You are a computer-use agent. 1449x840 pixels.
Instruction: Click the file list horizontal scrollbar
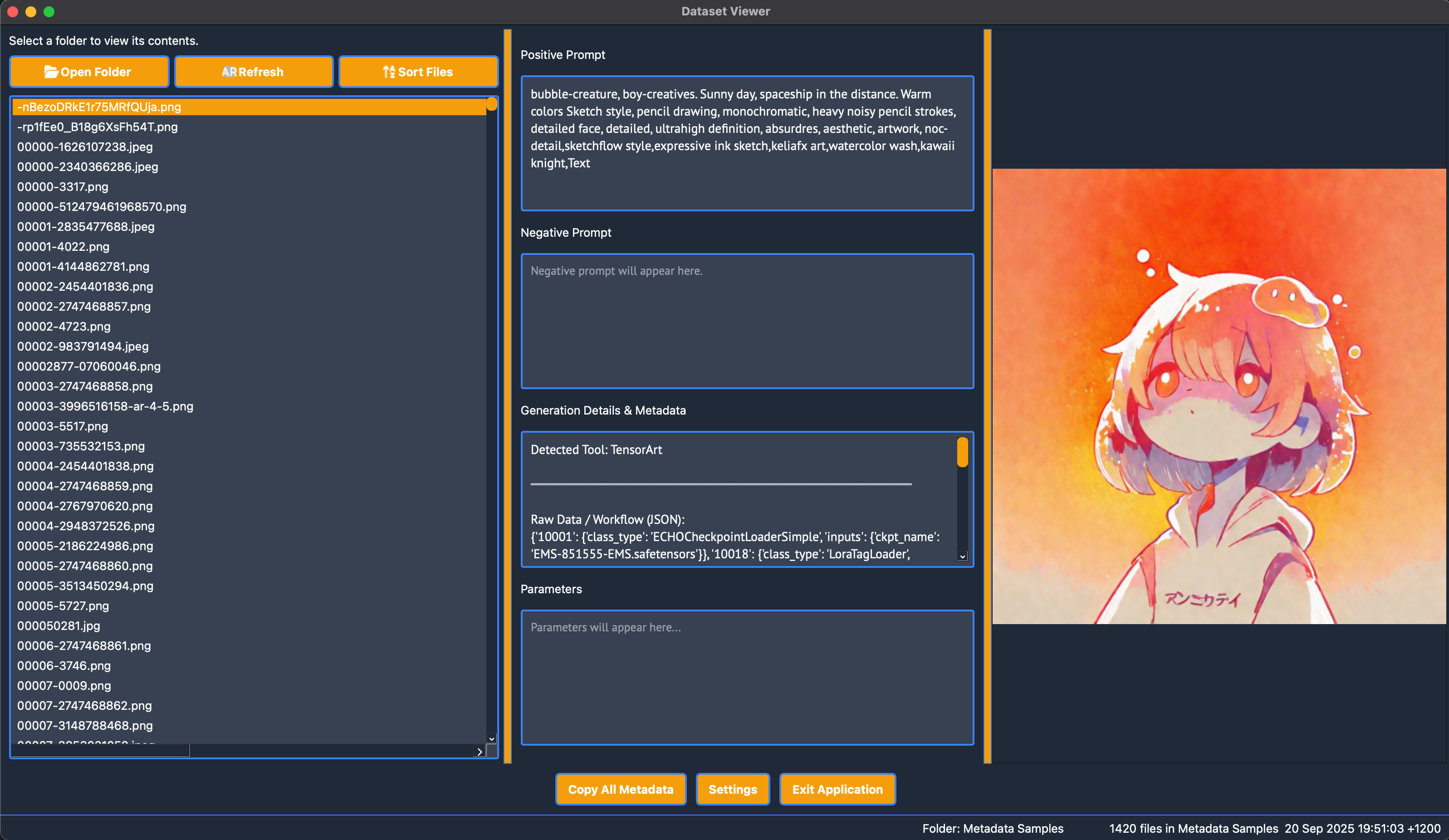pos(101,751)
